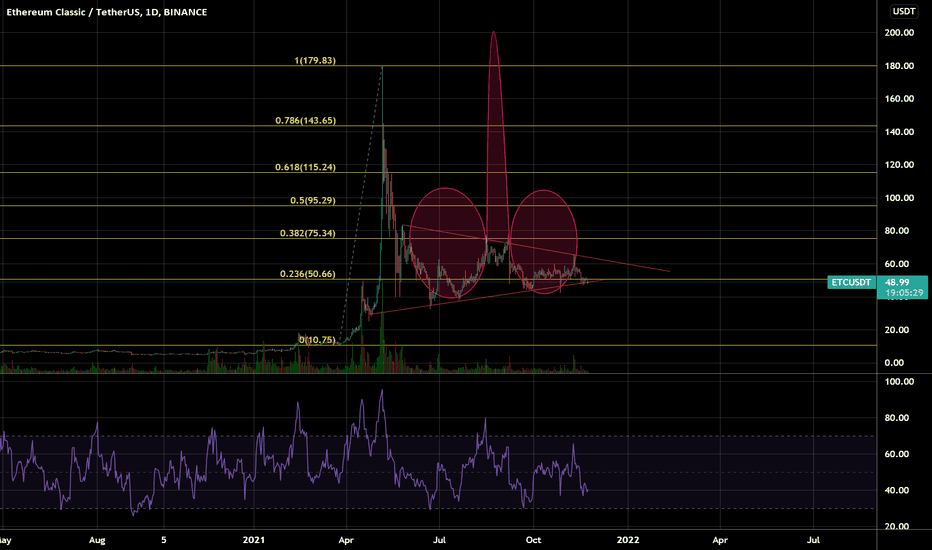Click the 0(10.75) Fibonacci label
Screen dimensions: 932x550
(317, 340)
